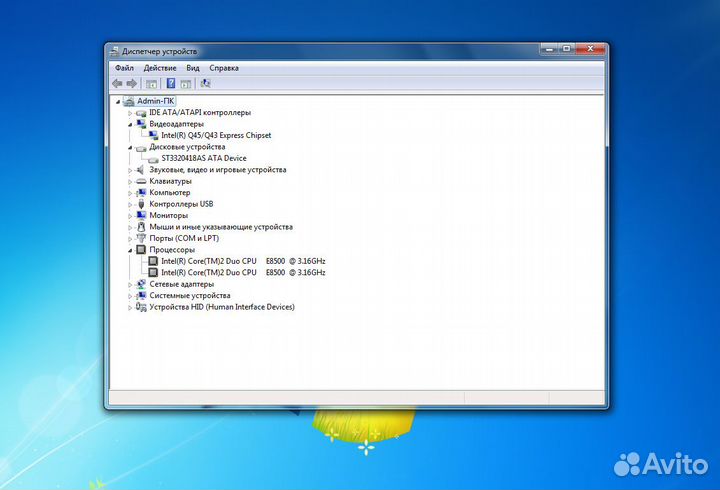Open the Вид menu
720x490 pixels.
click(x=193, y=68)
